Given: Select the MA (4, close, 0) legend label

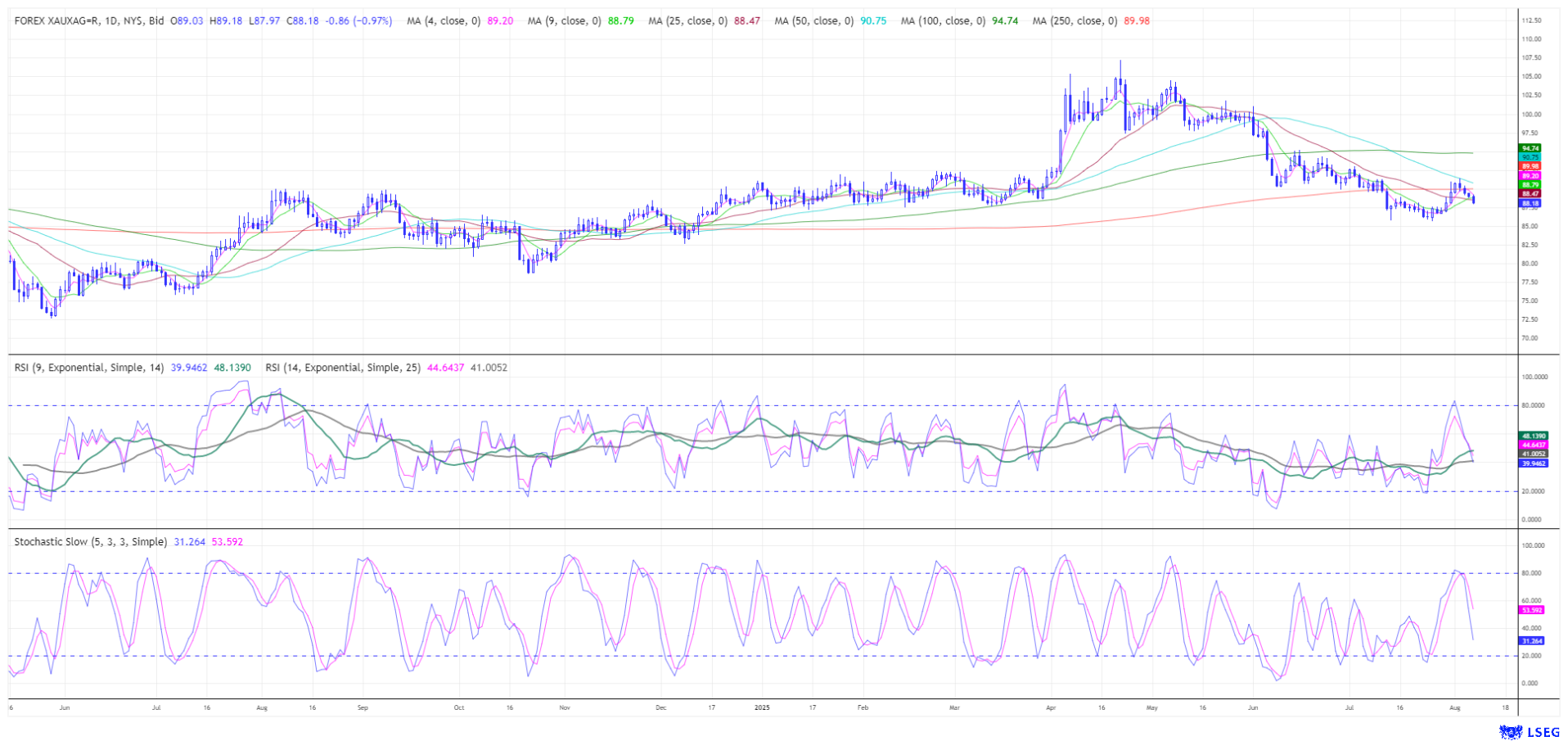Looking at the screenshot, I should coord(444,20).
